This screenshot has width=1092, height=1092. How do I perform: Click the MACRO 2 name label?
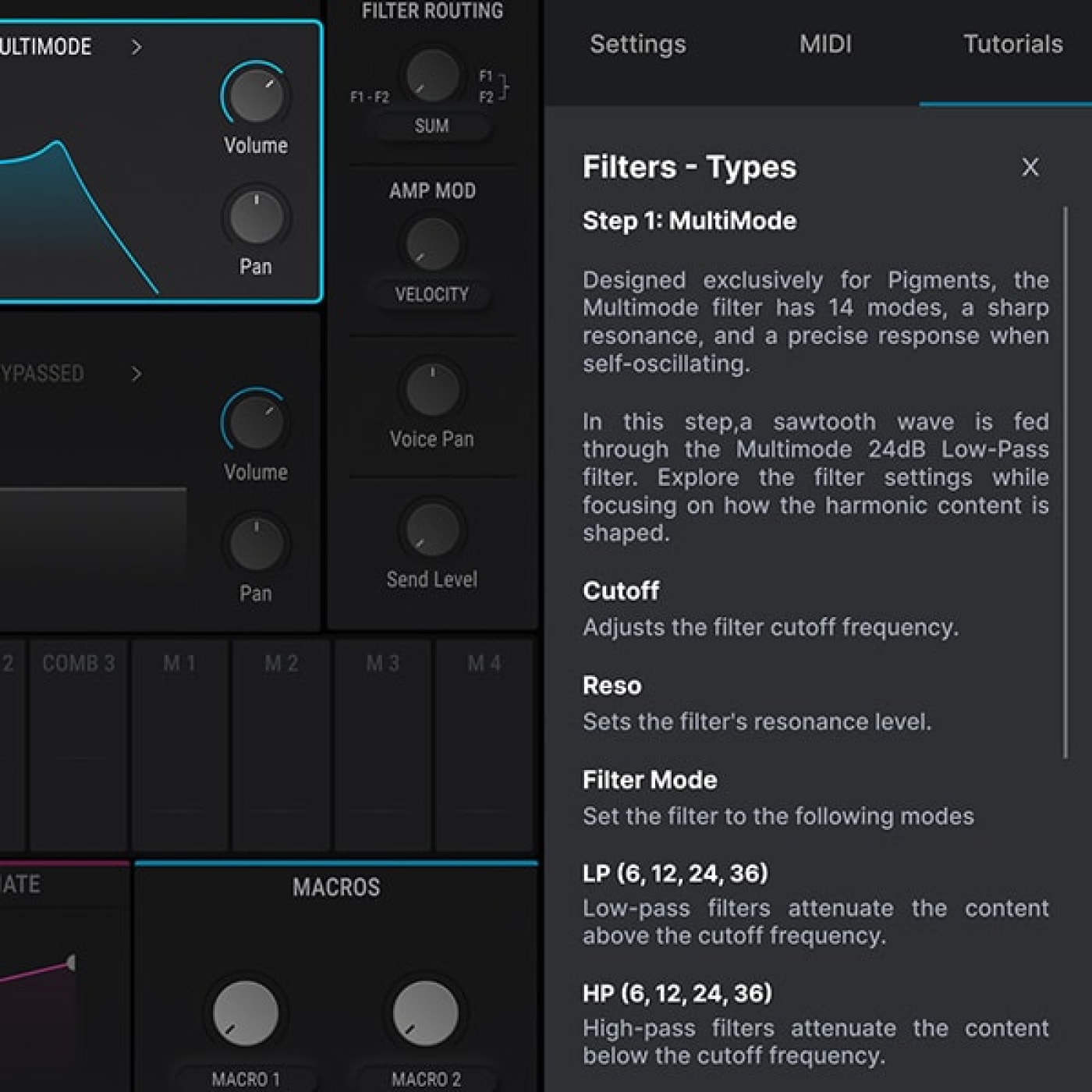point(426,1080)
